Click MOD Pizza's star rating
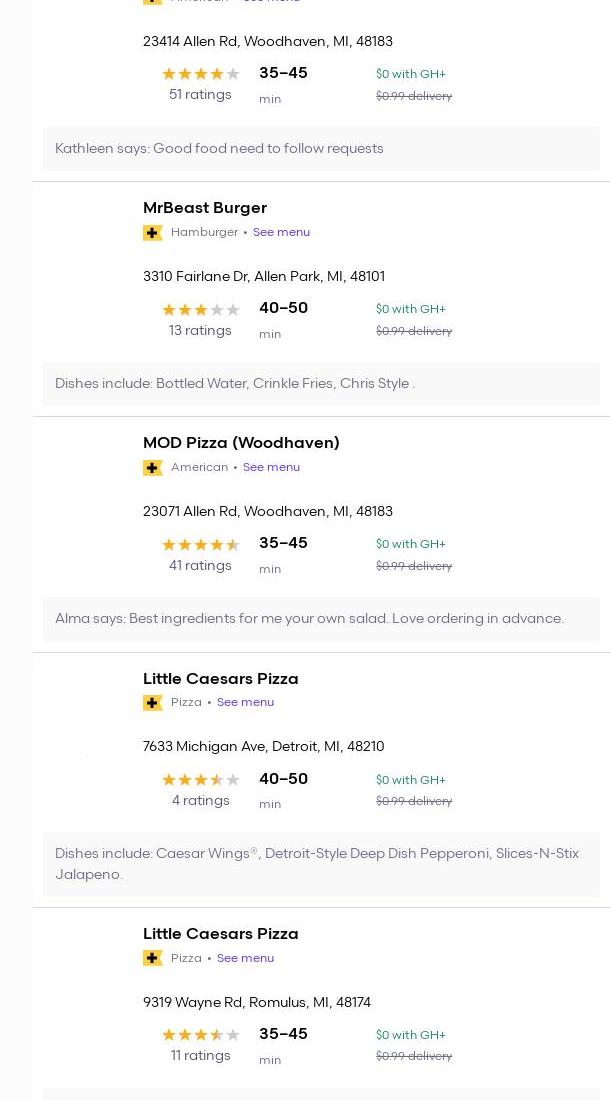 tap(200, 545)
